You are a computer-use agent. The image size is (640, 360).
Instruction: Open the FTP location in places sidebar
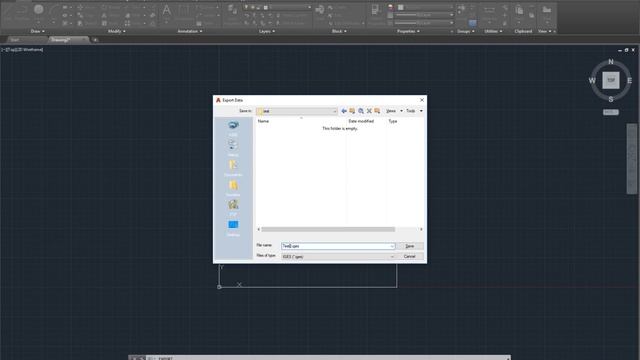coord(233,207)
